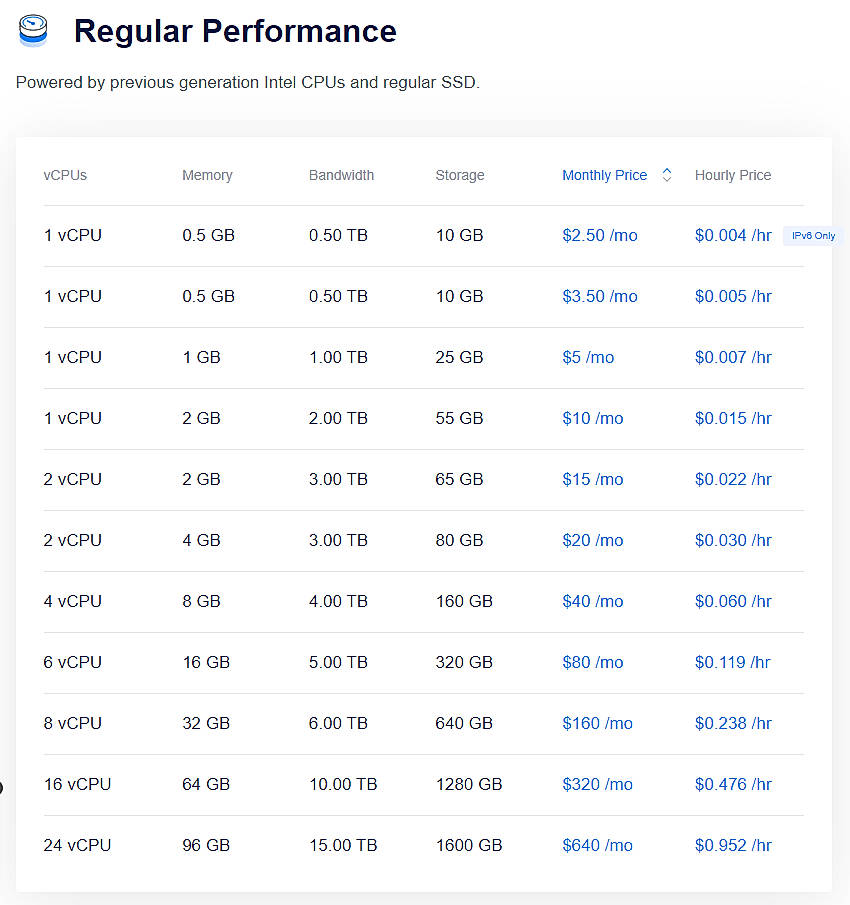Click the 4 vCPU cell
The width and height of the screenshot is (850, 905).
pos(72,601)
